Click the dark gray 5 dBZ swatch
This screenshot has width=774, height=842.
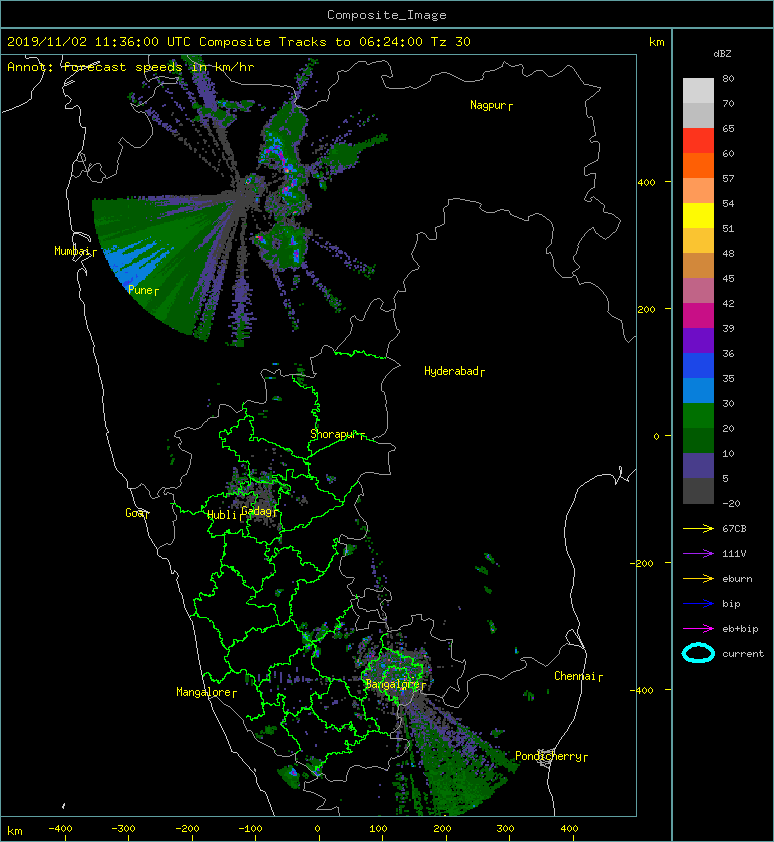click(698, 490)
